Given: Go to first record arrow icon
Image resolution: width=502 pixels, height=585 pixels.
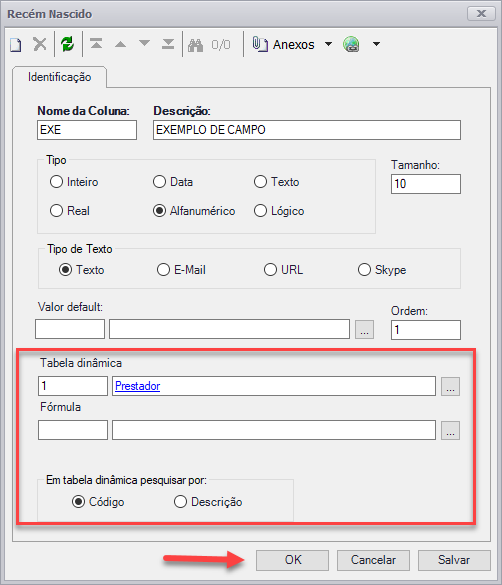Looking at the screenshot, I should (96, 44).
